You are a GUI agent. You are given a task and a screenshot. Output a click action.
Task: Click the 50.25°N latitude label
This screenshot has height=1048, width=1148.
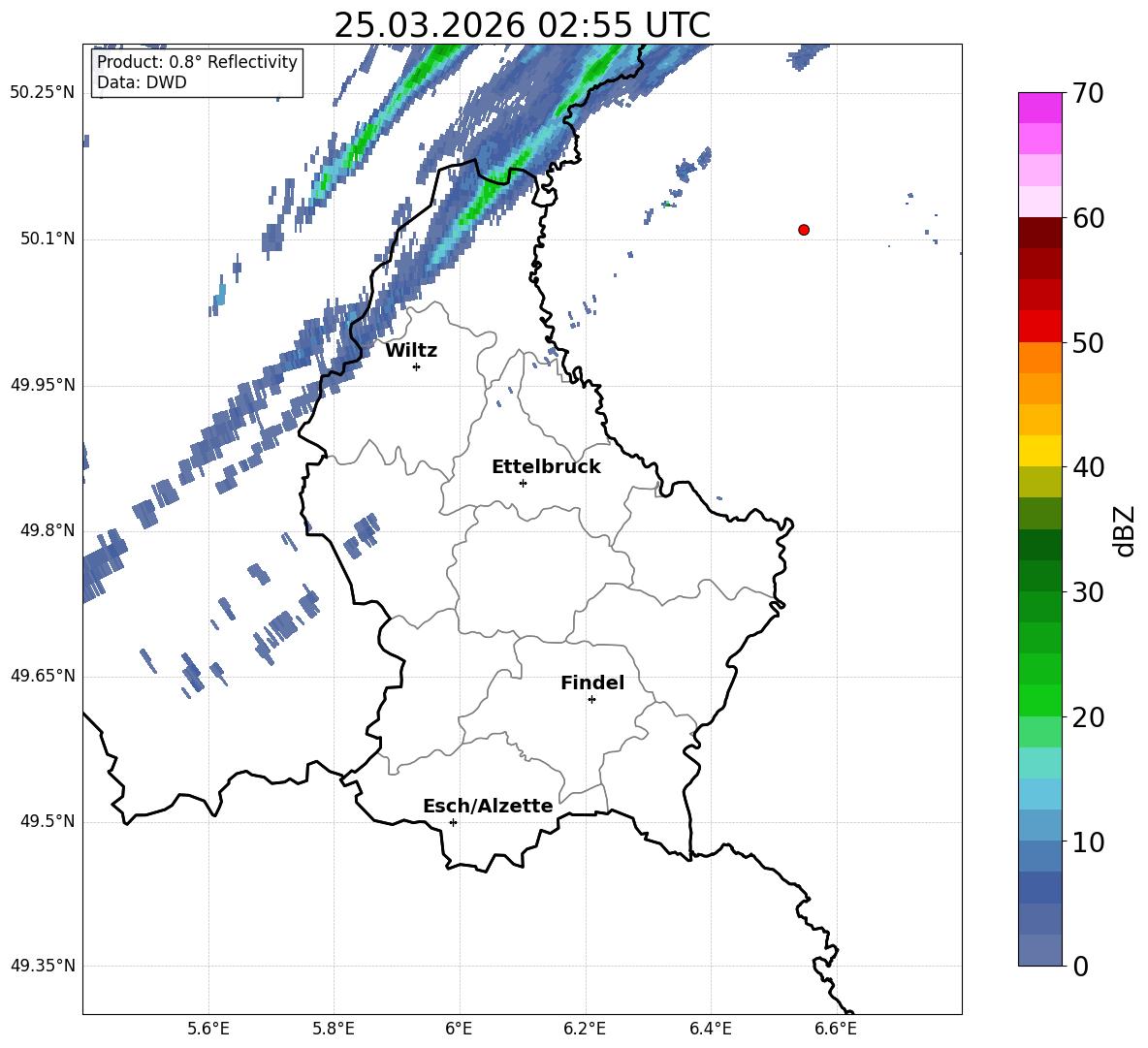pyautogui.click(x=43, y=93)
